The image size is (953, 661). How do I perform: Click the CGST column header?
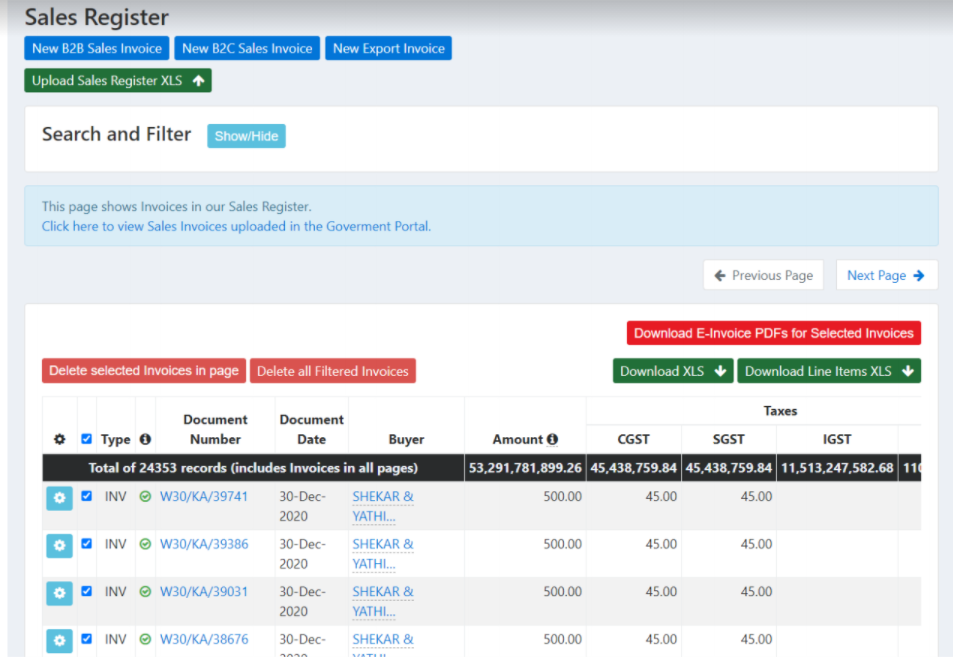coord(633,439)
